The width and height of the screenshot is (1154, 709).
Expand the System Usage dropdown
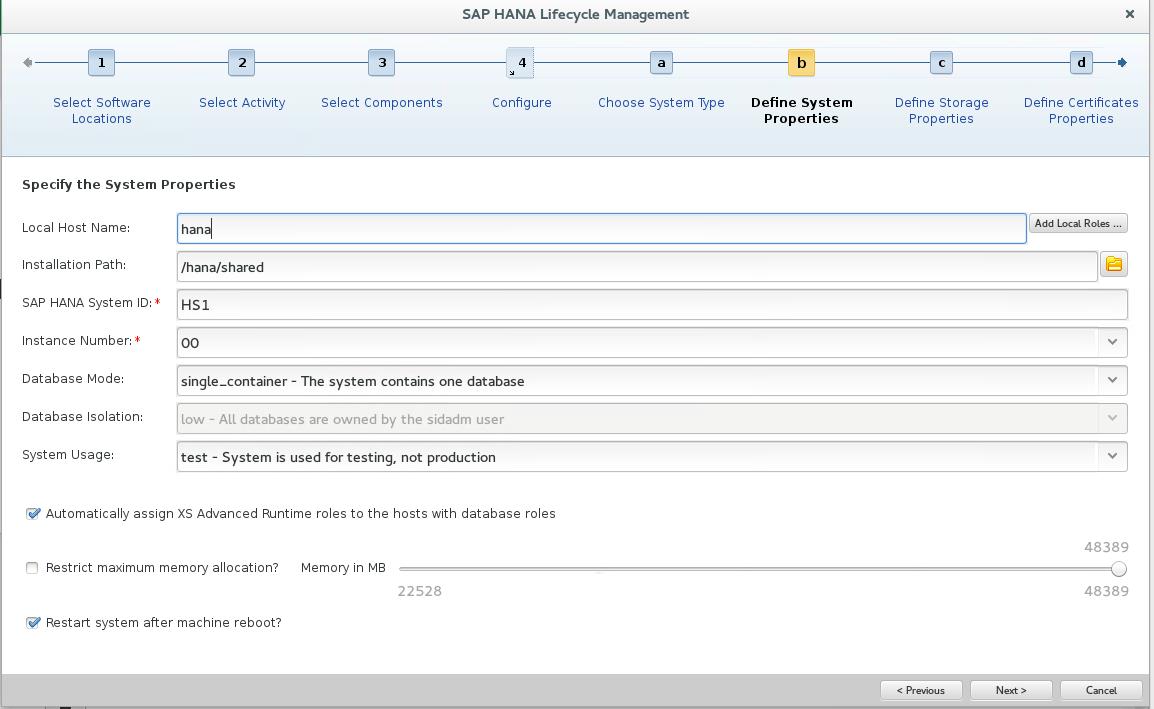1111,456
